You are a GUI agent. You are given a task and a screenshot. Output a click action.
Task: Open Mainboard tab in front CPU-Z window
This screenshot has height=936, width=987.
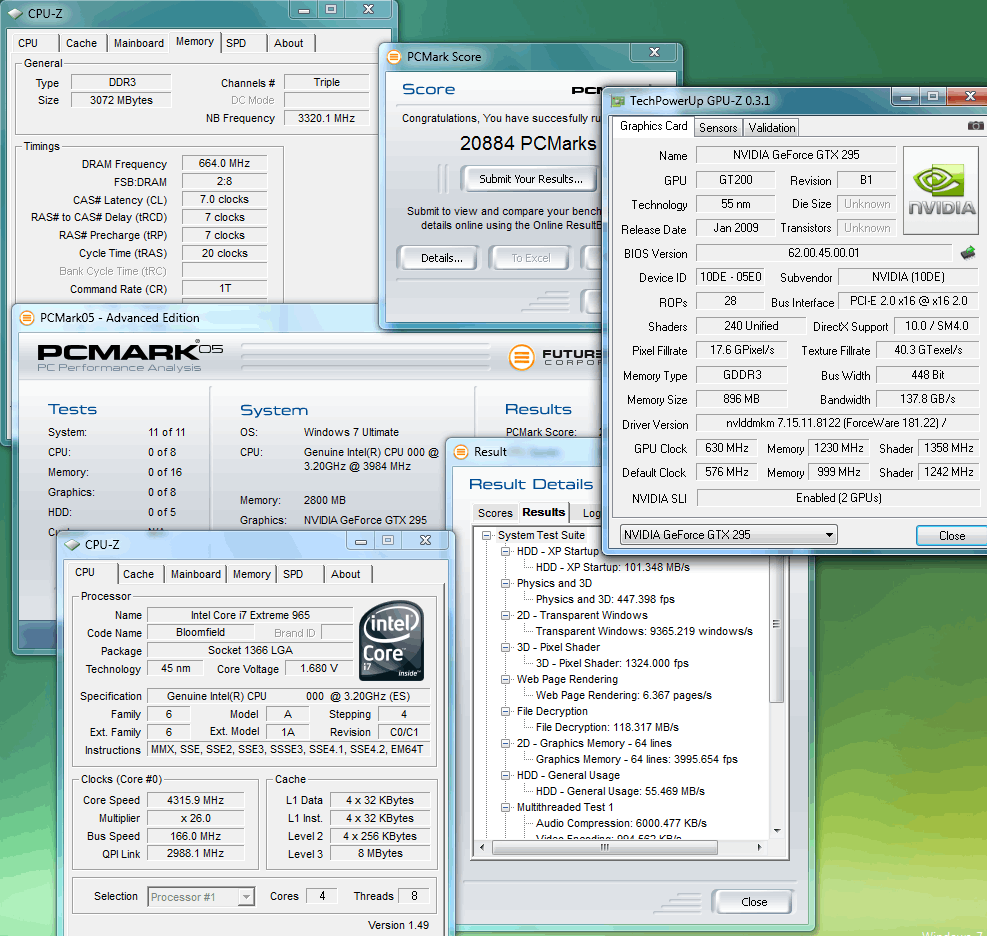pos(196,574)
